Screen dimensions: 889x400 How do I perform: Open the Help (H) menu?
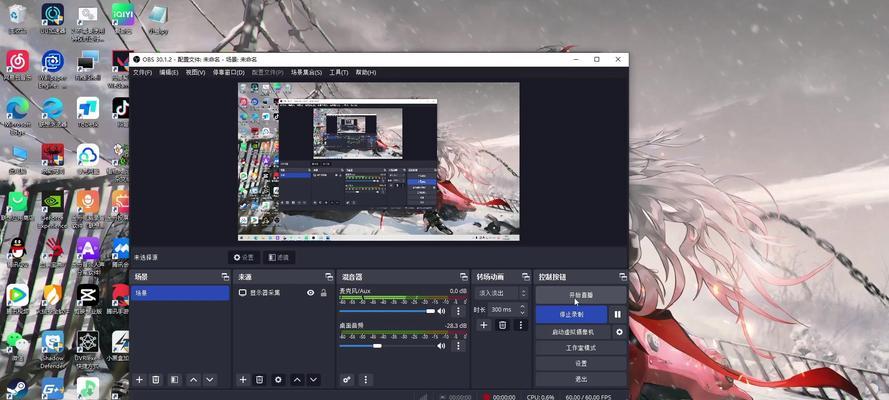(366, 73)
